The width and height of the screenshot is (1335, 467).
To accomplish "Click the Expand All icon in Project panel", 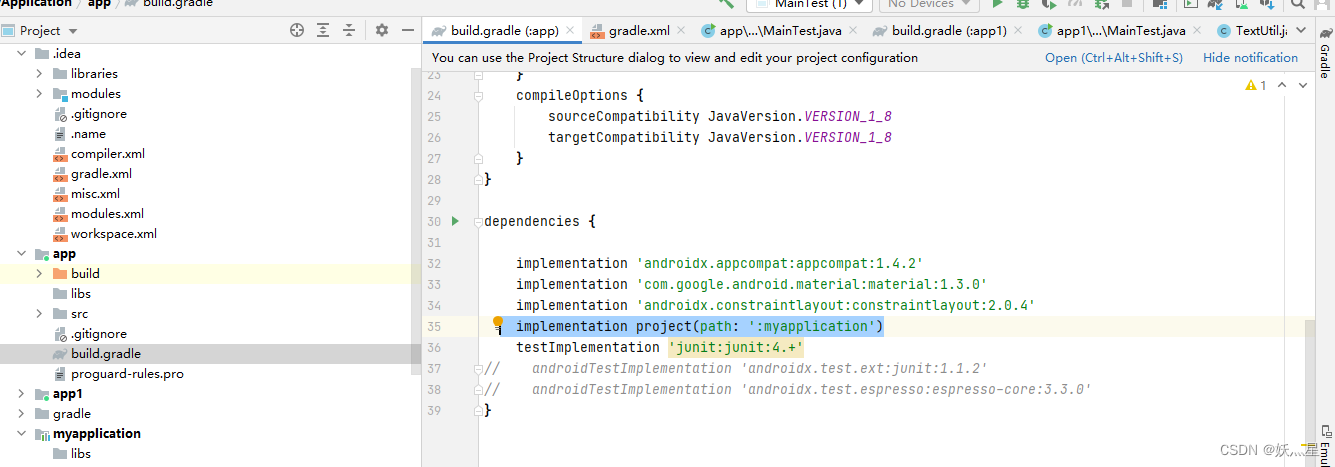I will point(323,31).
